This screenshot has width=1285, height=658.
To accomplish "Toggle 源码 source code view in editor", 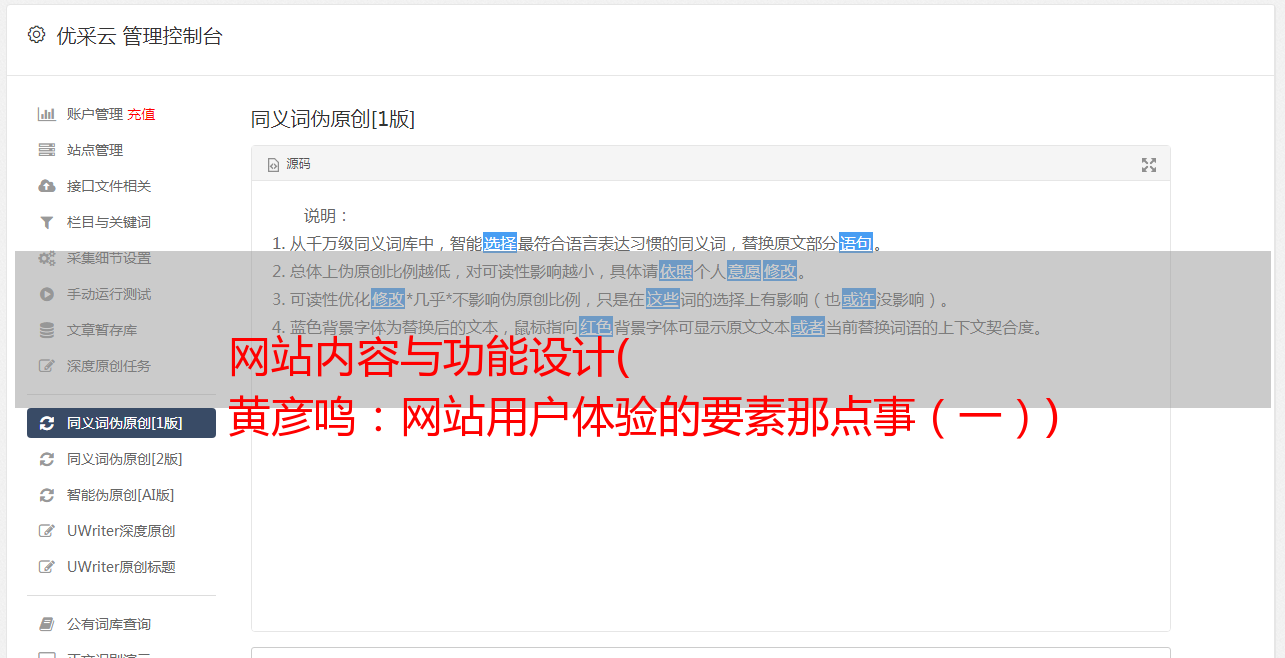I will pos(289,164).
